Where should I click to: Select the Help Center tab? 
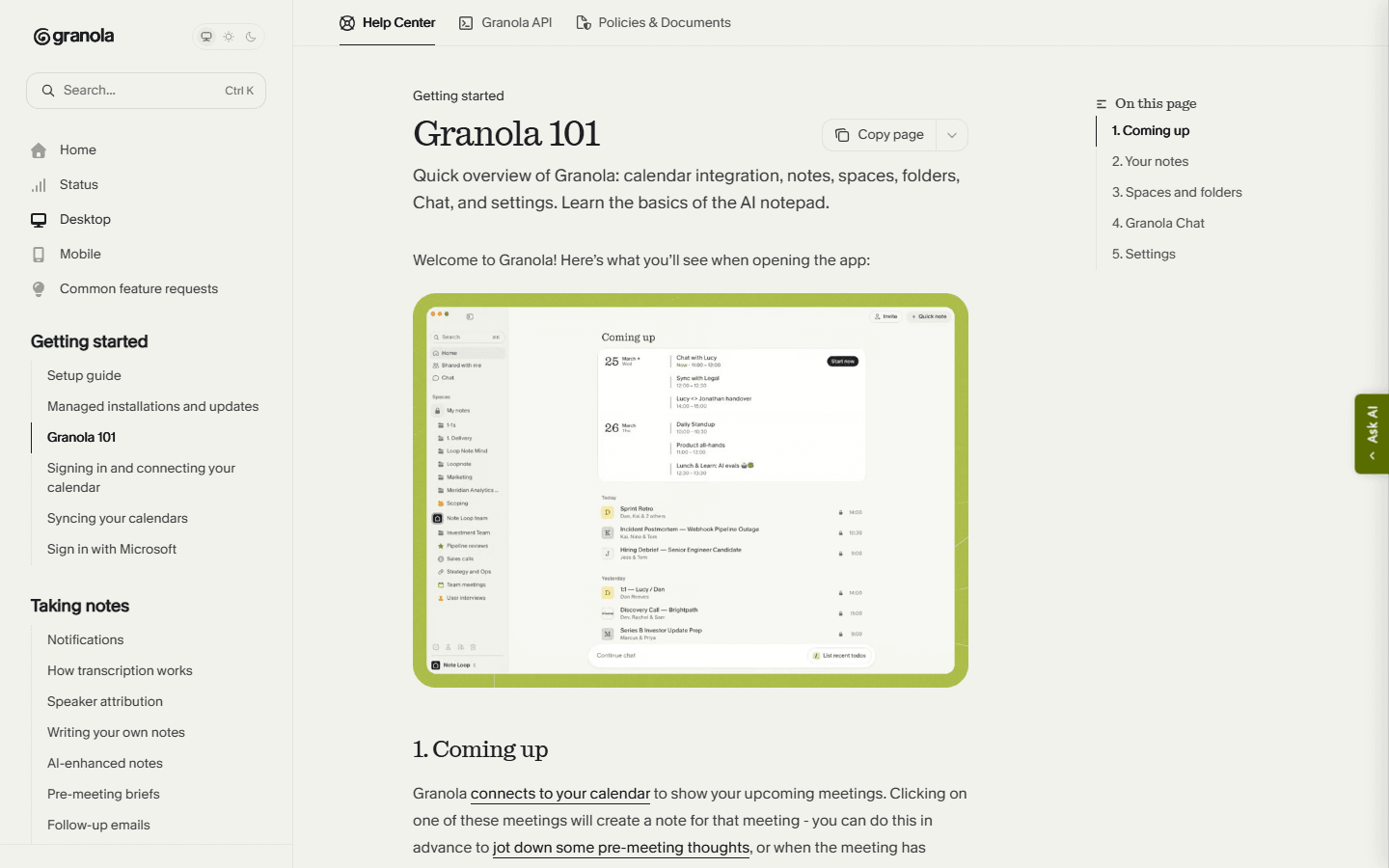click(x=387, y=23)
